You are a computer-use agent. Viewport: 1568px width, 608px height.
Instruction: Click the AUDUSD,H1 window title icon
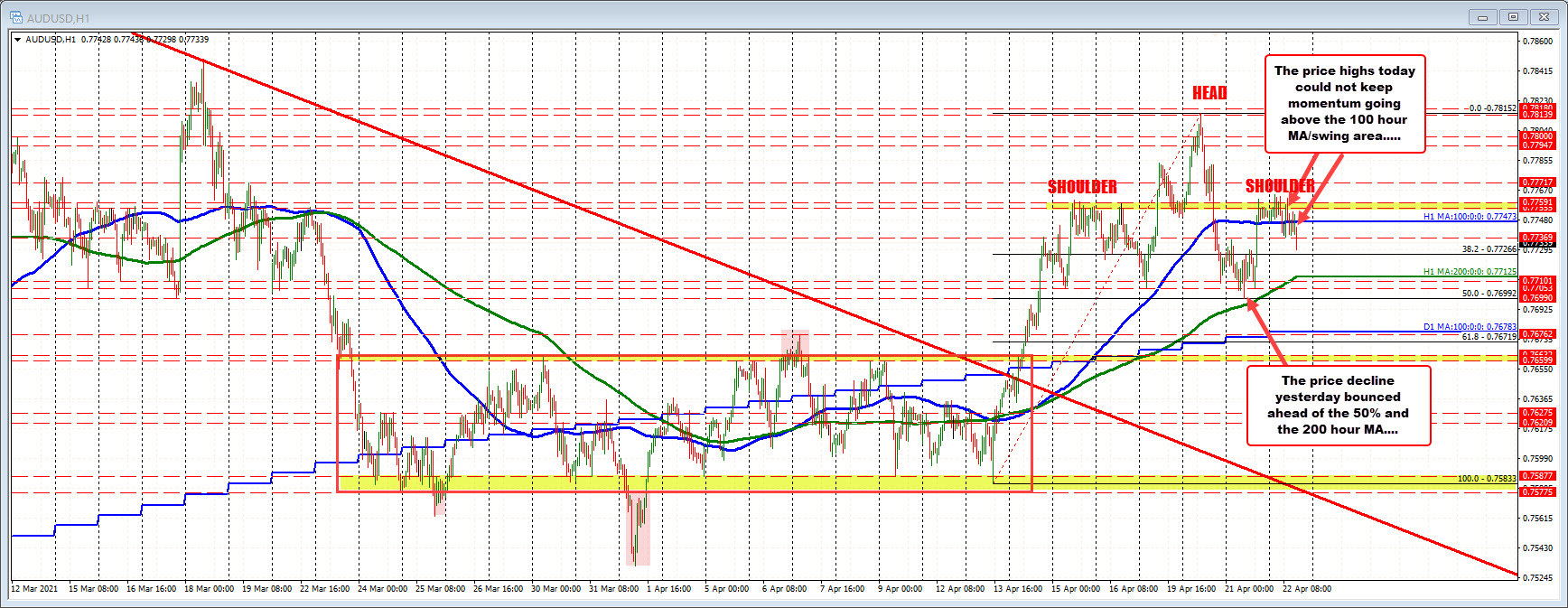click(16, 17)
